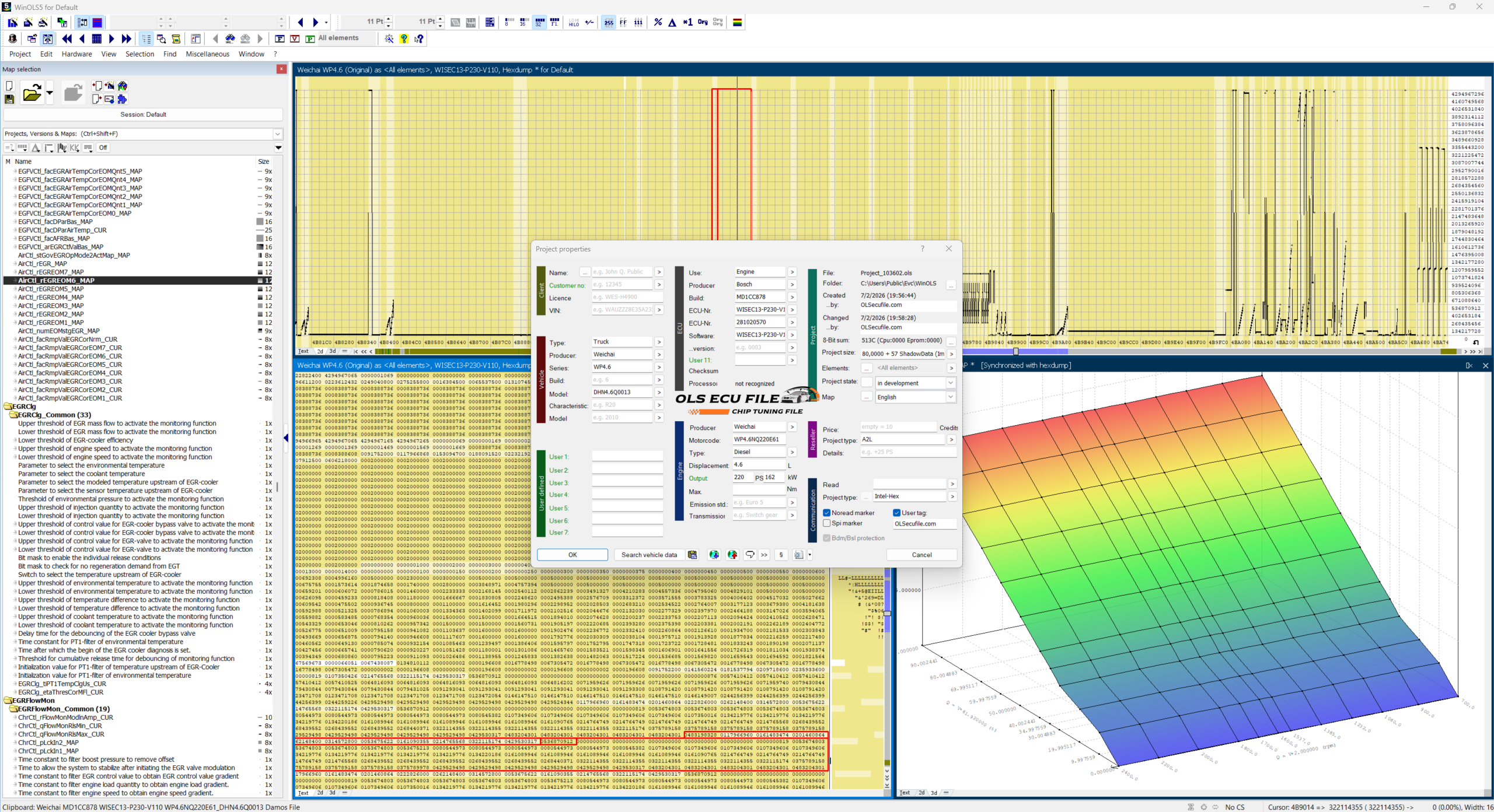Screen dimensions: 1494x812
Task: Open black dropdown arrow at right of filter row
Action: [x=278, y=148]
